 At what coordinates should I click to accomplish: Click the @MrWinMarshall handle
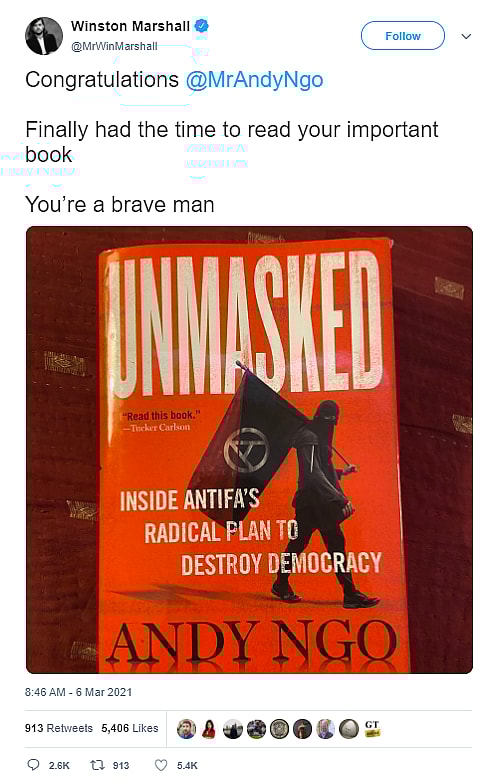114,46
